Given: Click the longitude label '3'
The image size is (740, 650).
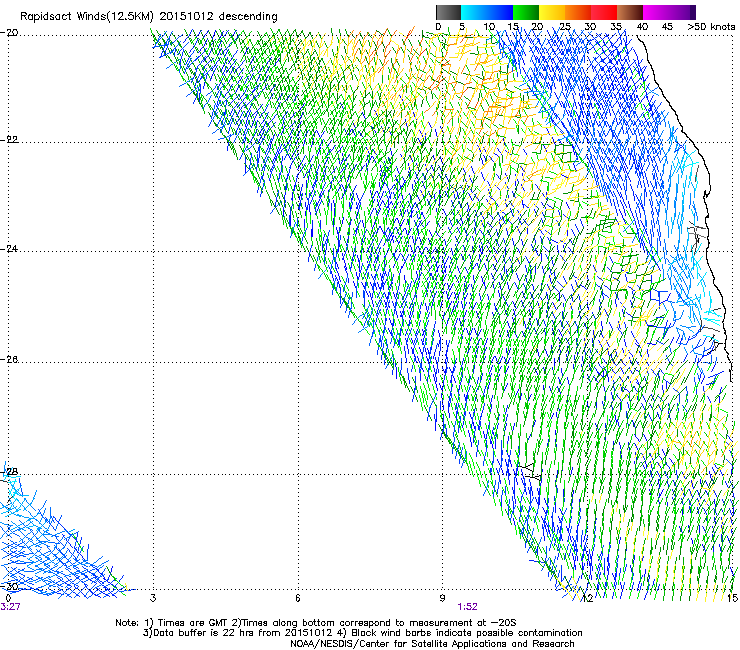Looking at the screenshot, I should (x=153, y=598).
